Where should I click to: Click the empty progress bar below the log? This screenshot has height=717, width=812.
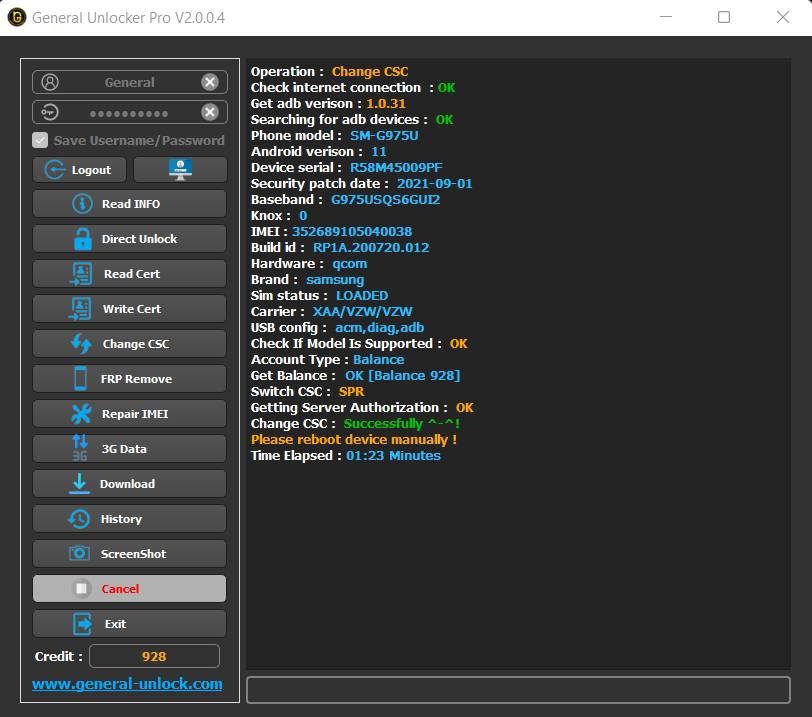[x=518, y=690]
